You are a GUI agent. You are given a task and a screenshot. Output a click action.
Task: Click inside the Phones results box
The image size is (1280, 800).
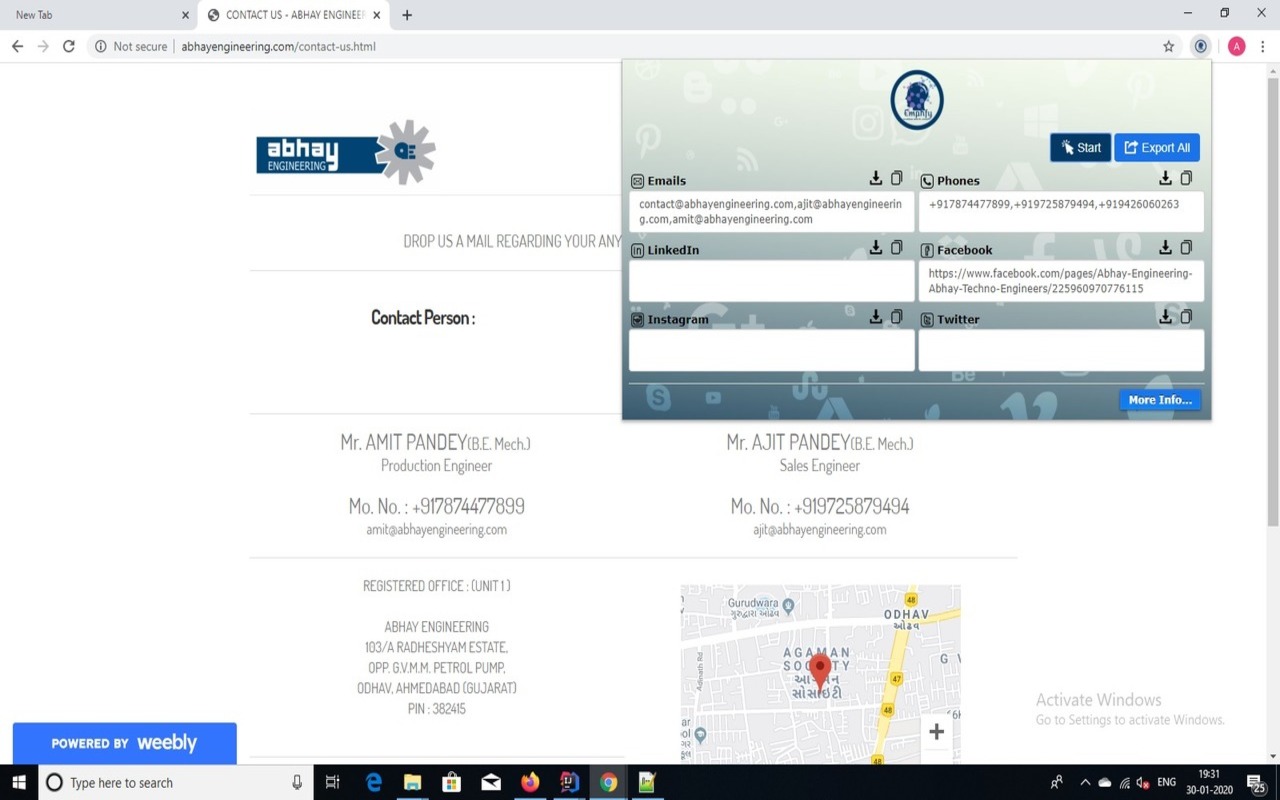[1061, 212]
